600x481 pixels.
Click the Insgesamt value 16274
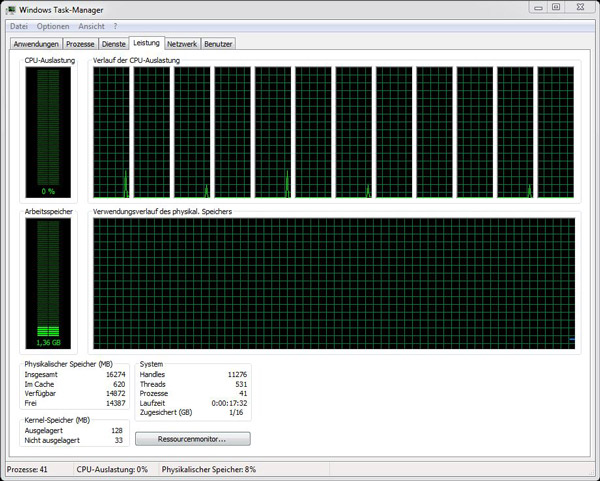(116, 375)
